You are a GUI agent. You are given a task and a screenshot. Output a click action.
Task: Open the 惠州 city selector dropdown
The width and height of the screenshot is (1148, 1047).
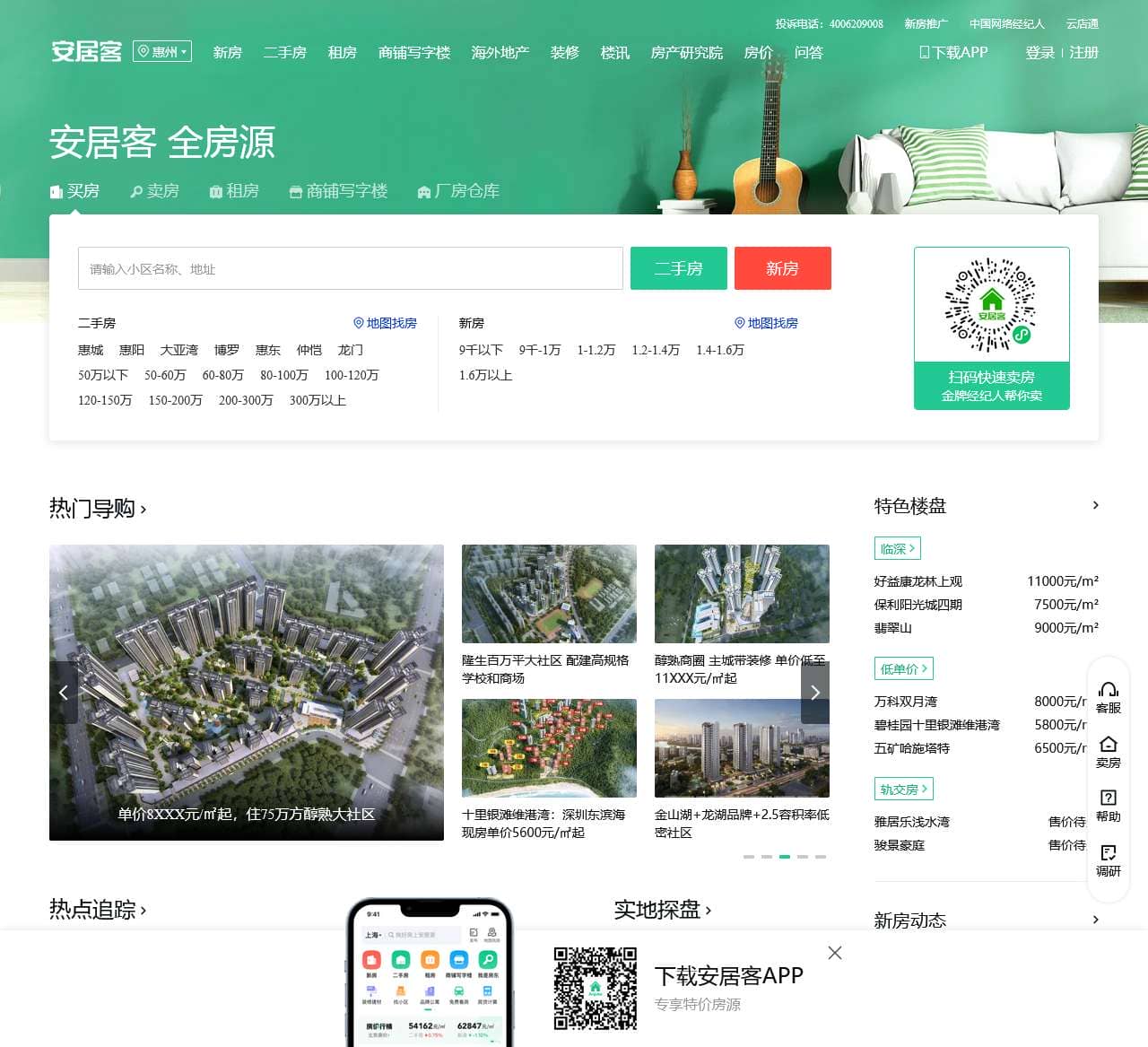(x=162, y=51)
